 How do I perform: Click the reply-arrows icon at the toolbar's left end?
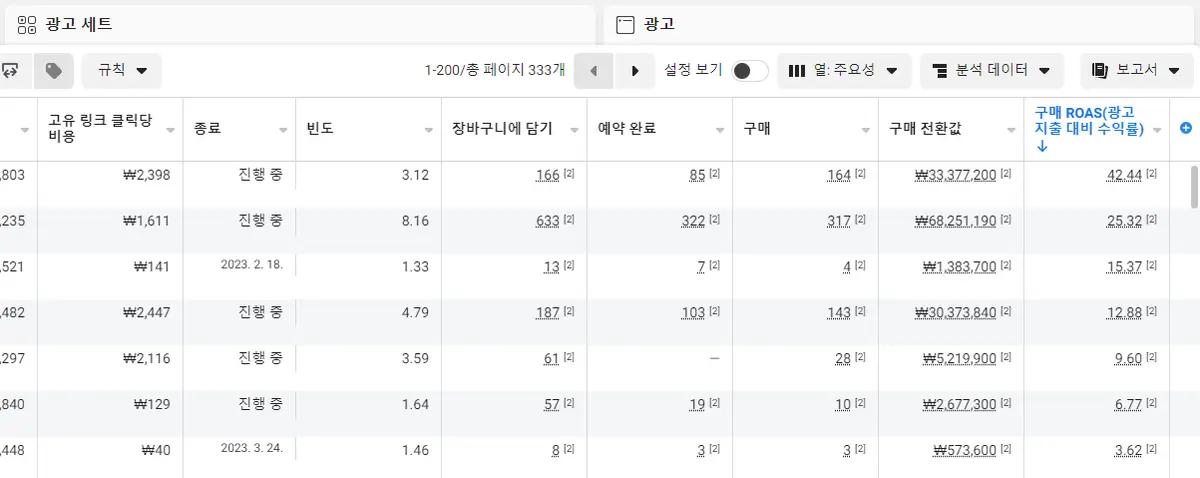(11, 71)
